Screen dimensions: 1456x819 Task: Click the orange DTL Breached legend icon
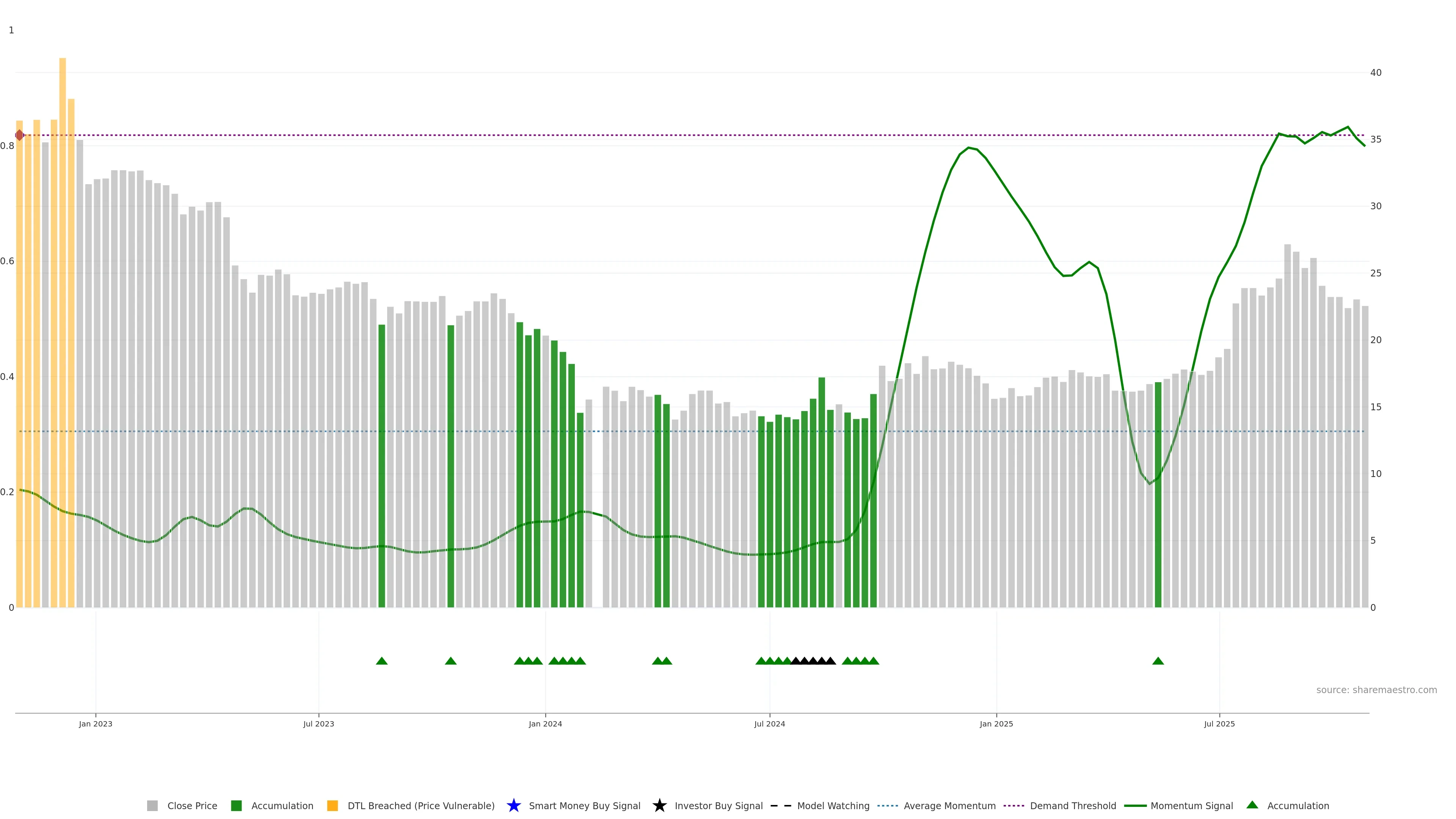click(x=333, y=806)
